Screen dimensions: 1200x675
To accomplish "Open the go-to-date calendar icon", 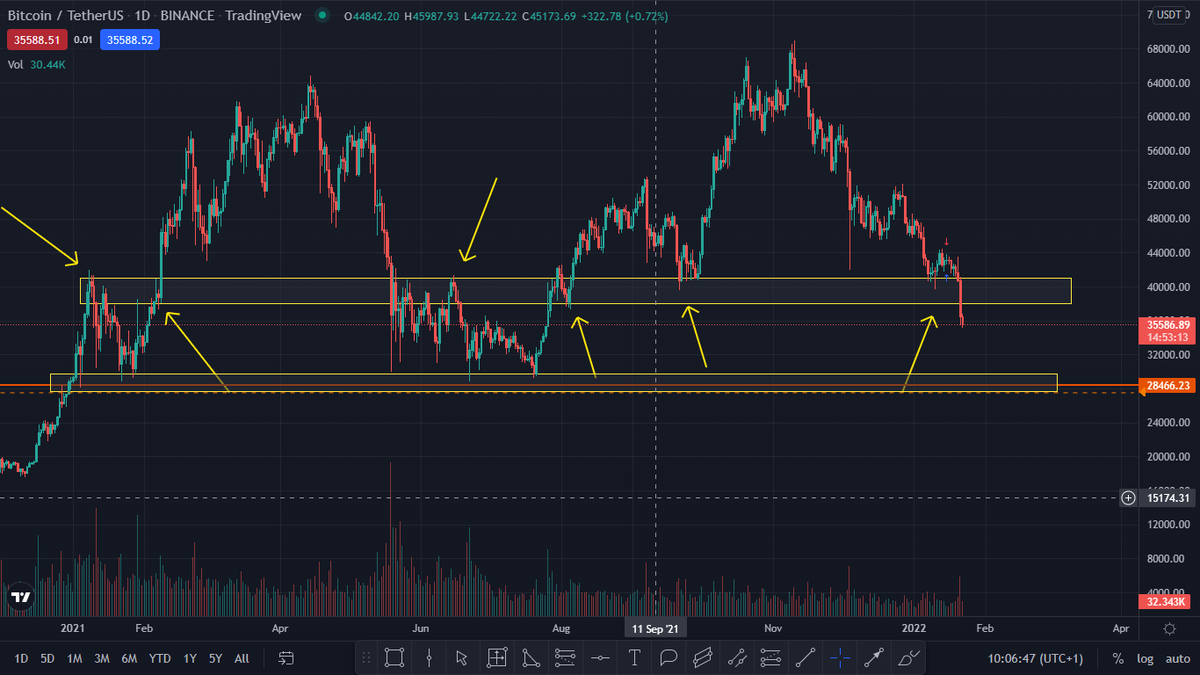I will click(x=286, y=658).
